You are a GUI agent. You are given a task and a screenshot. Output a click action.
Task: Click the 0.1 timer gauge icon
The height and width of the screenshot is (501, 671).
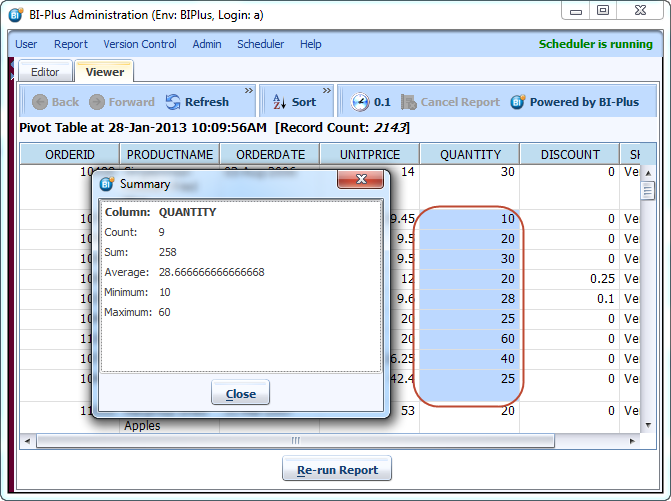tap(360, 102)
